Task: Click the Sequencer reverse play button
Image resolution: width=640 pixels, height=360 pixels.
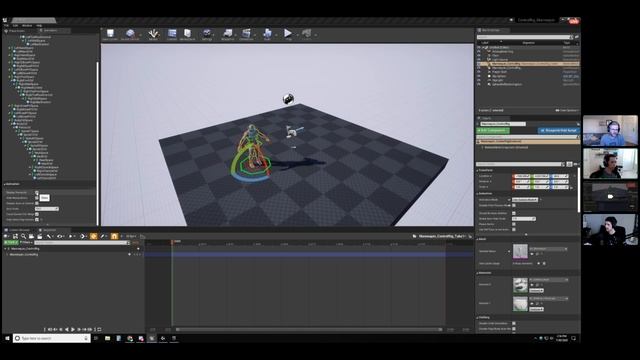Action: 67,329
